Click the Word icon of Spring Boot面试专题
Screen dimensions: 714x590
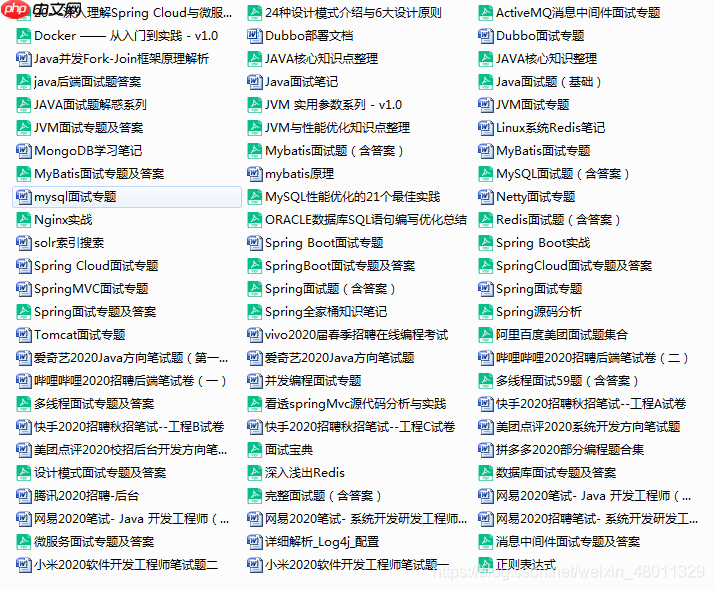pyautogui.click(x=254, y=243)
